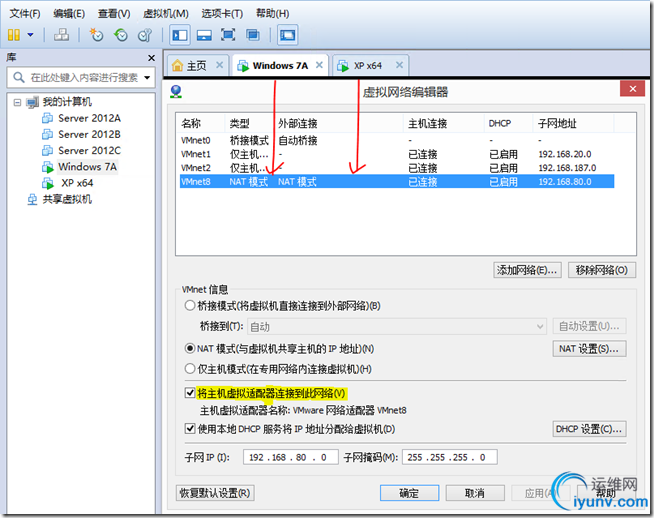
Task: Open the 虚拟机(M) menu
Action: coord(166,14)
